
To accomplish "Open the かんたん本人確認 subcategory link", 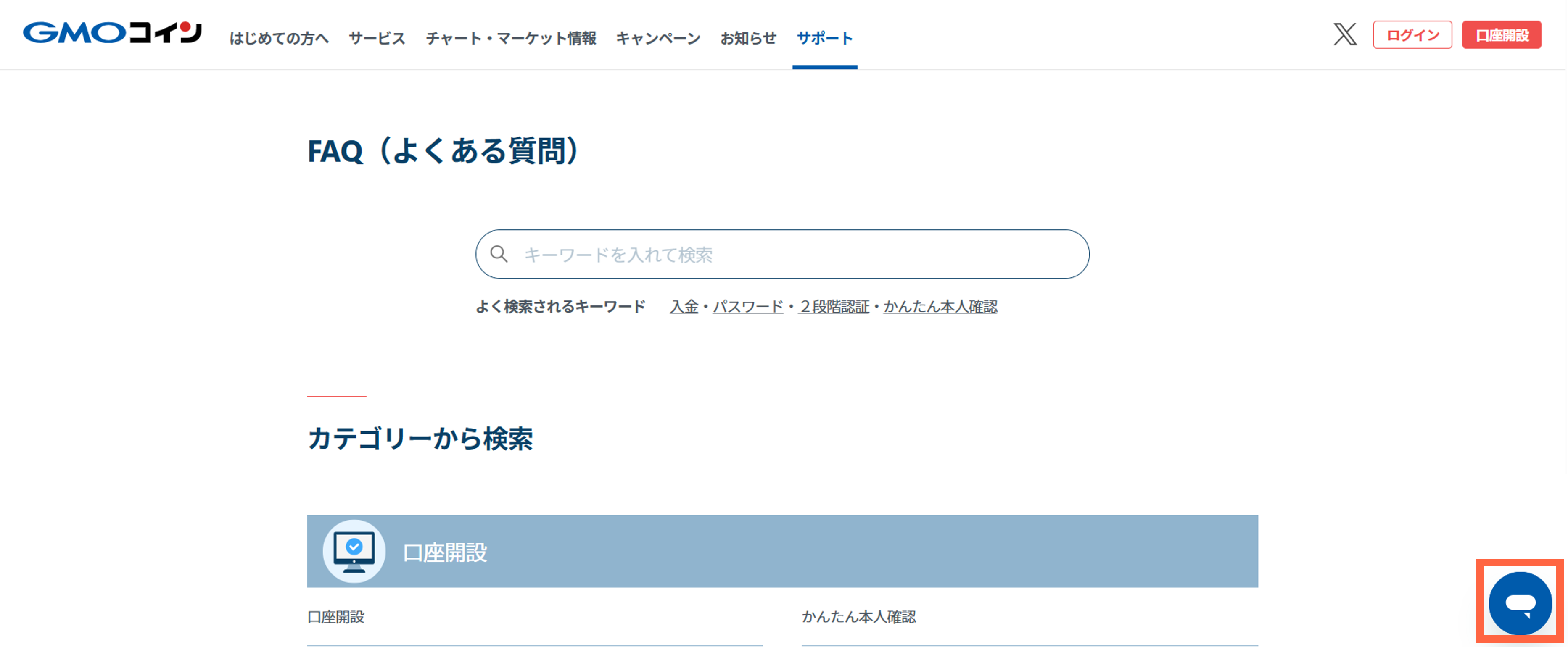I will (x=859, y=617).
